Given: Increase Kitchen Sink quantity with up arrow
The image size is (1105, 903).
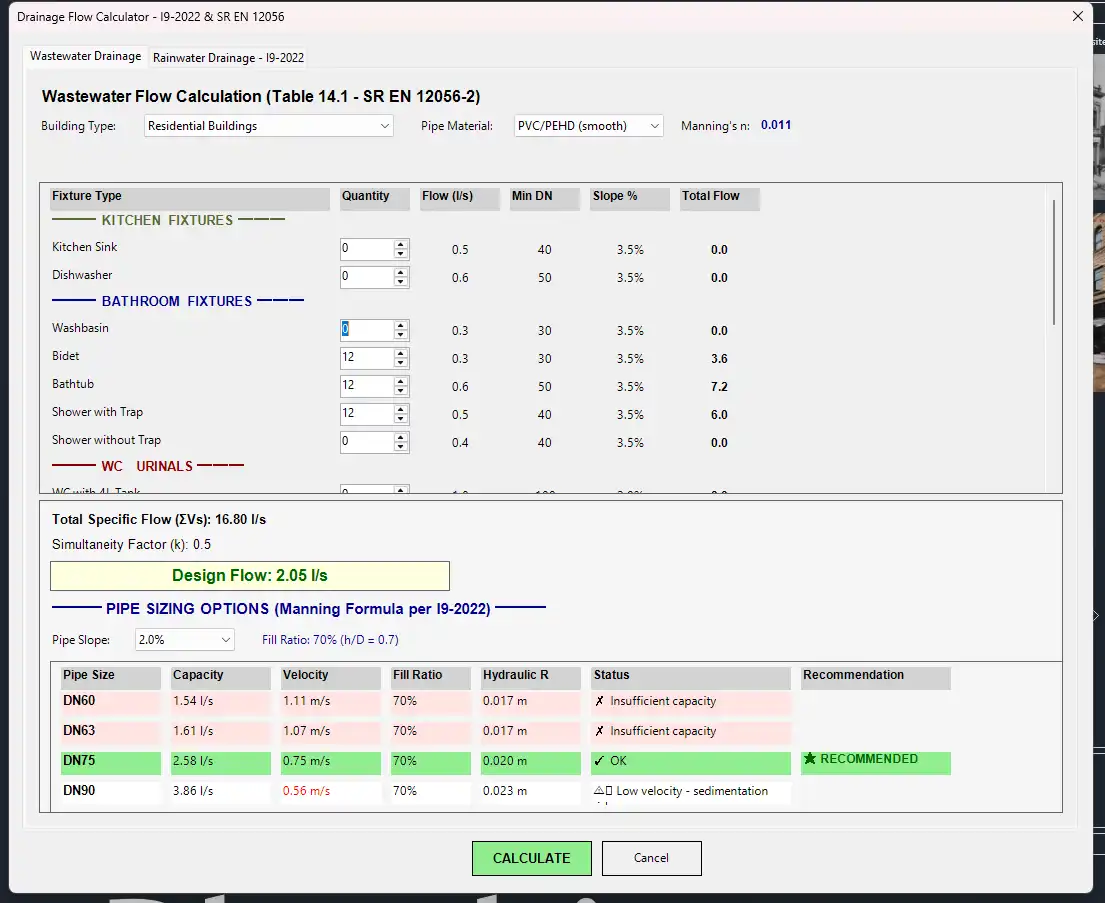Looking at the screenshot, I should pyautogui.click(x=401, y=245).
